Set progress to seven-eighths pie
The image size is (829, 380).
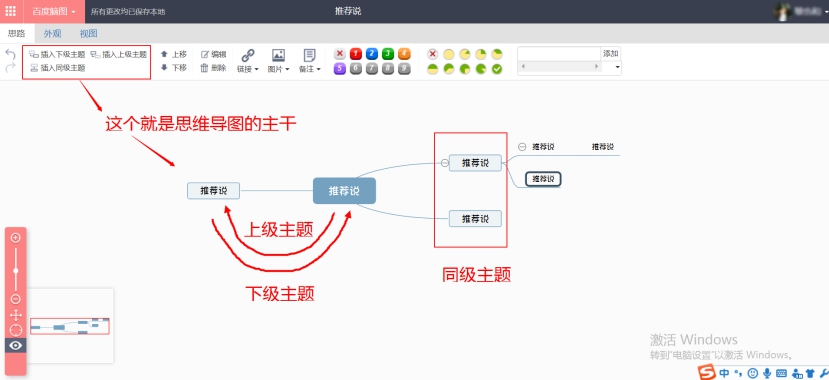click(x=481, y=69)
